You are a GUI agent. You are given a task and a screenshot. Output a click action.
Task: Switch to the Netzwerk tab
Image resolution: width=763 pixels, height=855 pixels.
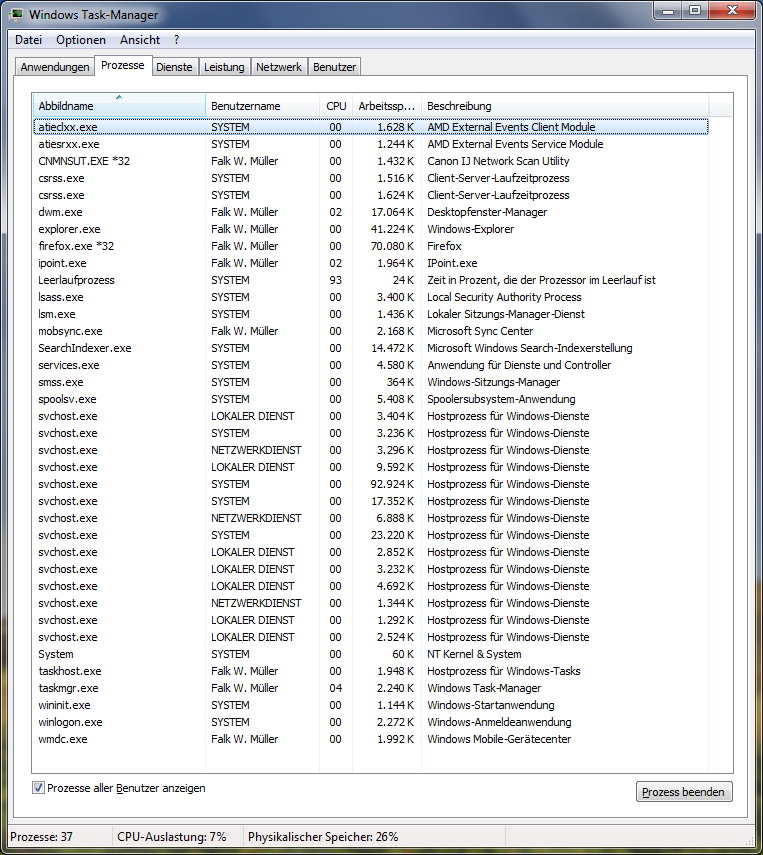click(279, 67)
